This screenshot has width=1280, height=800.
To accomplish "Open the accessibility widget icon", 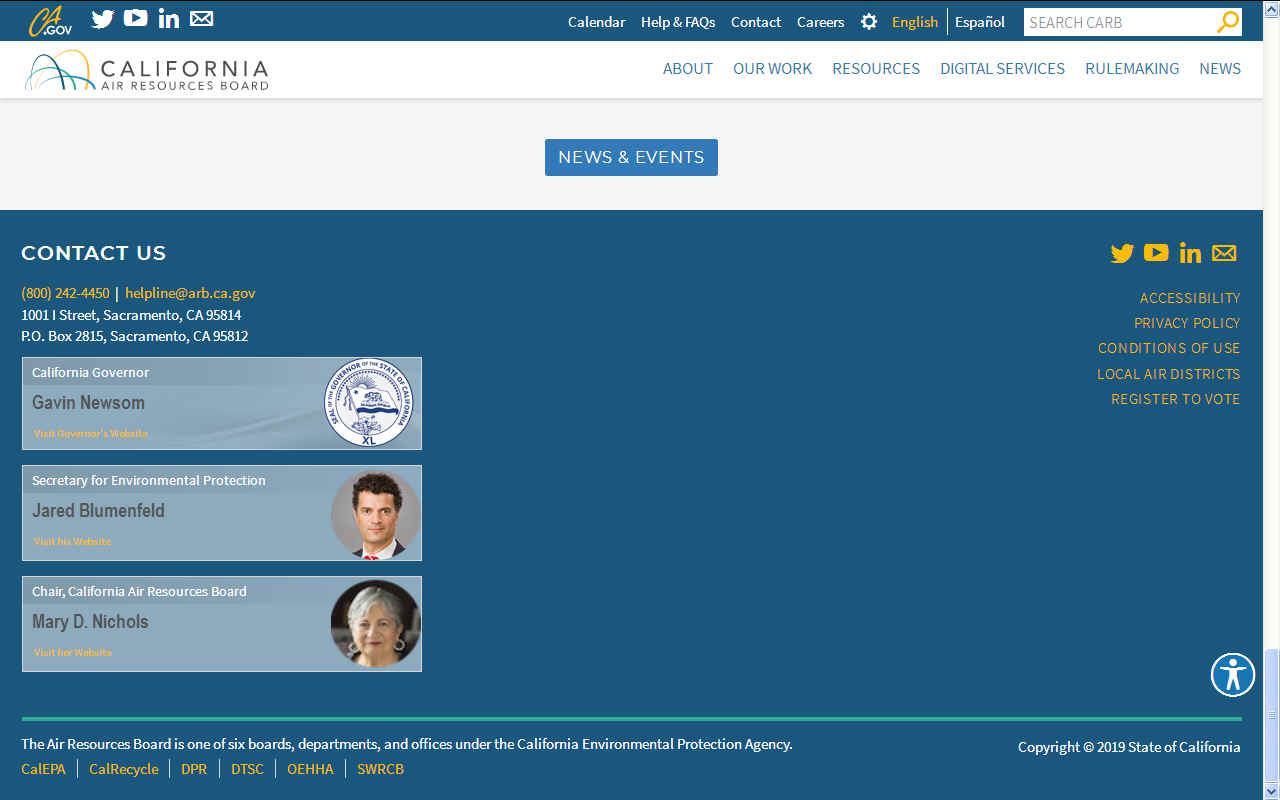I will [1232, 675].
